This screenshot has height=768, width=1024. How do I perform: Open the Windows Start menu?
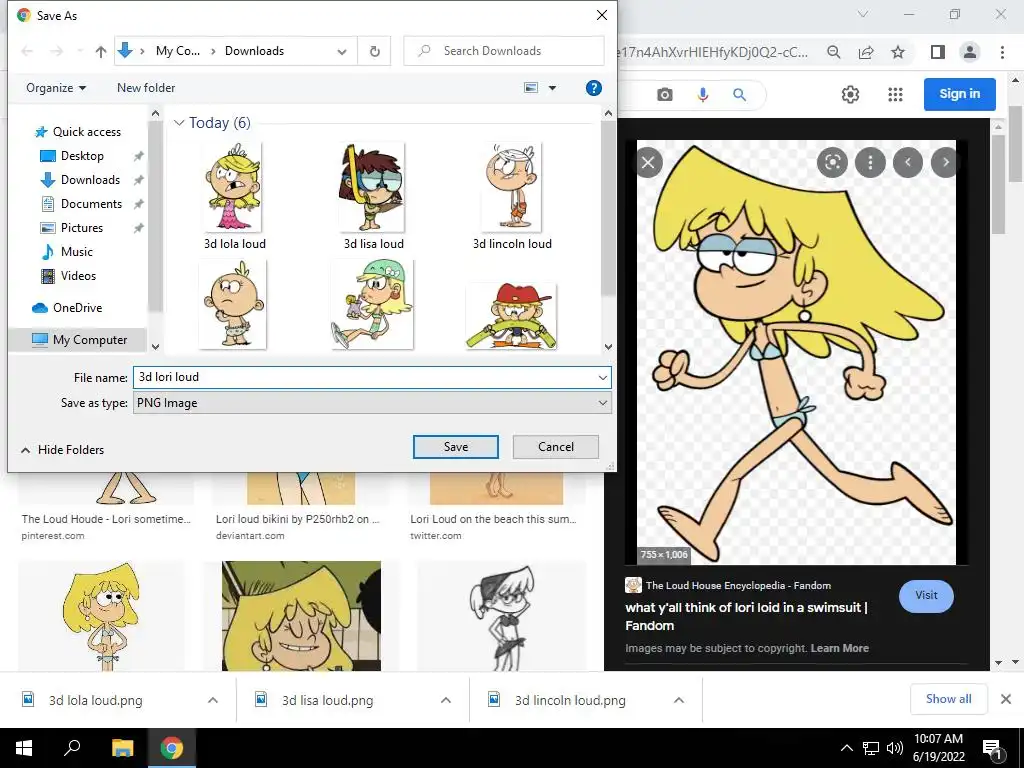(24, 748)
